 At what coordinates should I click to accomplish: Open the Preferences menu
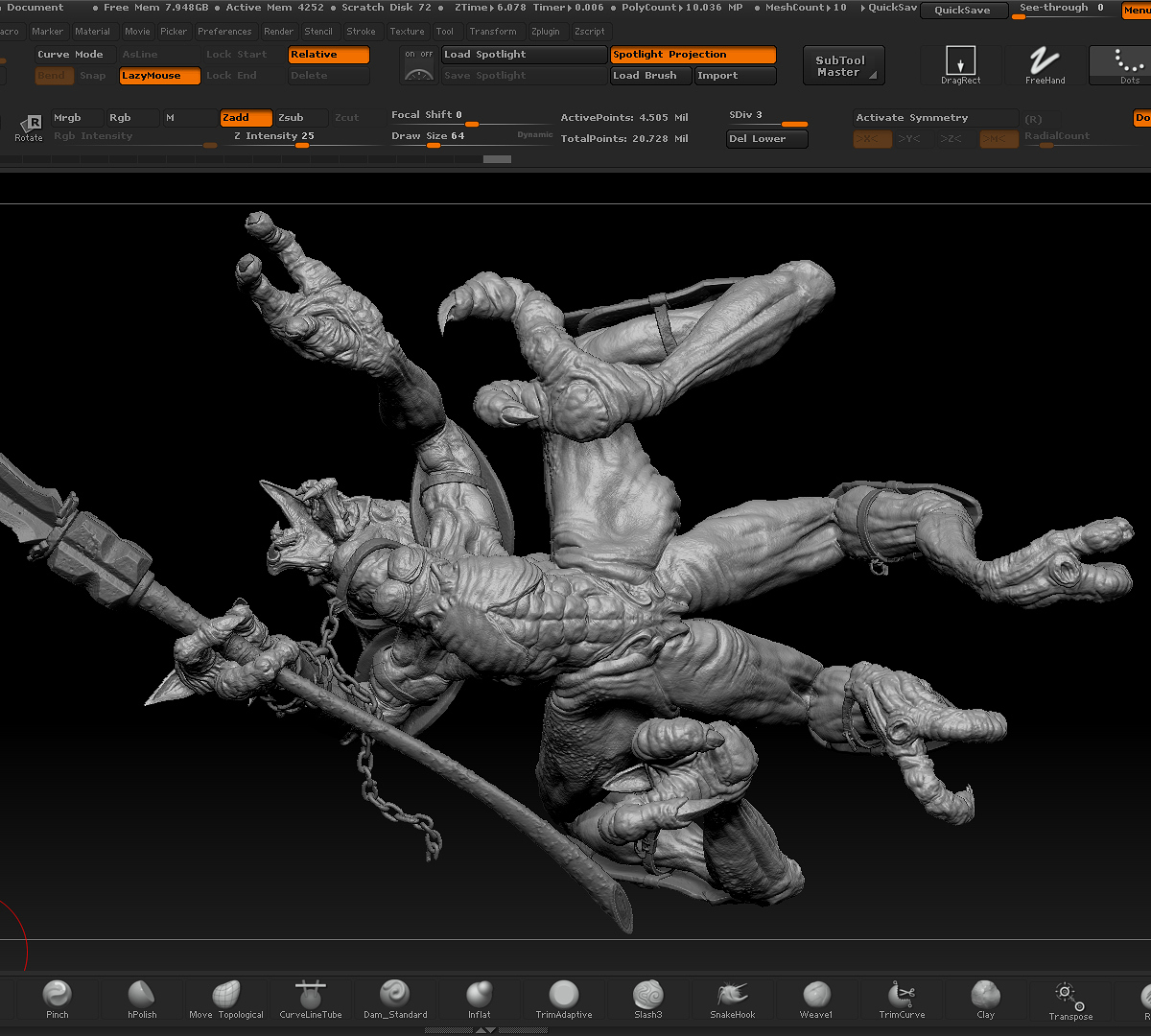pos(224,32)
